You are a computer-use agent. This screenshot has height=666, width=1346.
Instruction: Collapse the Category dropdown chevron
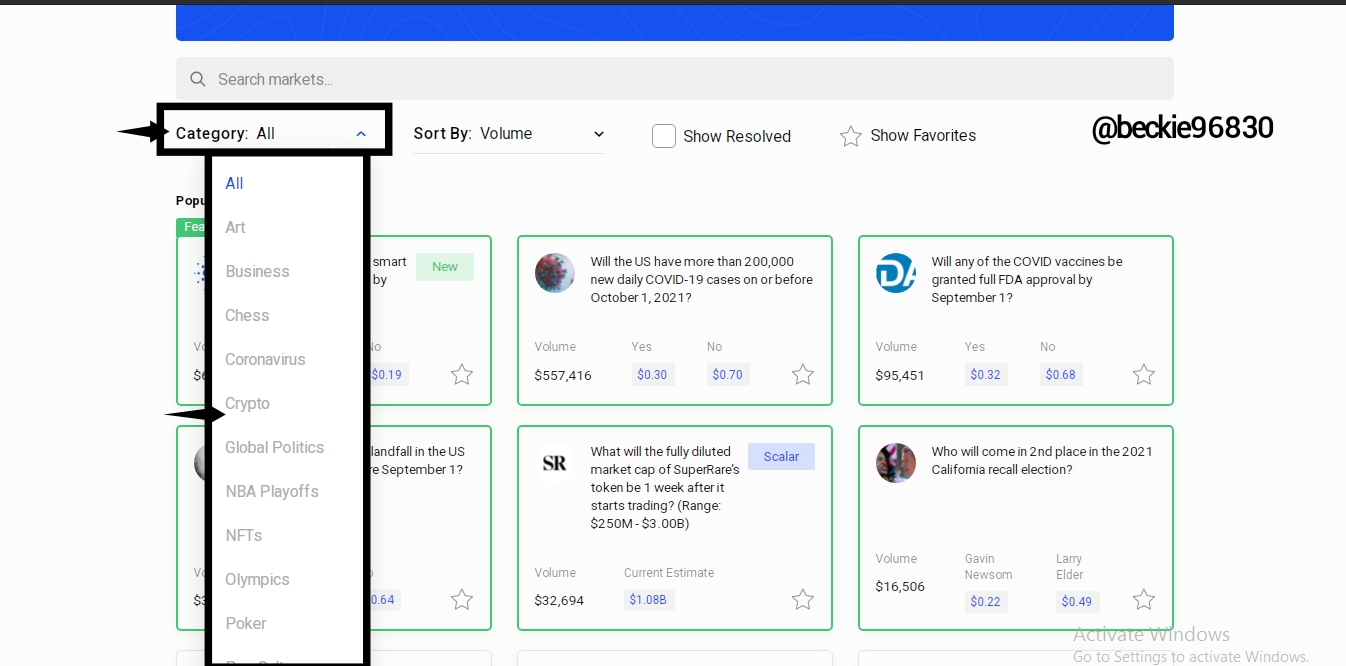coord(361,134)
